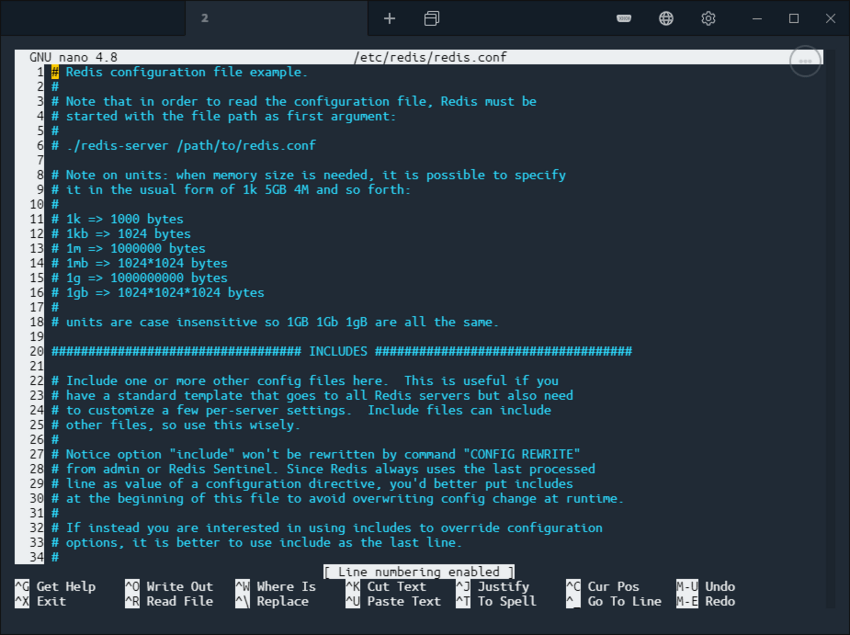
Task: Click the ellipsis button above the scrollbar
Action: point(805,61)
